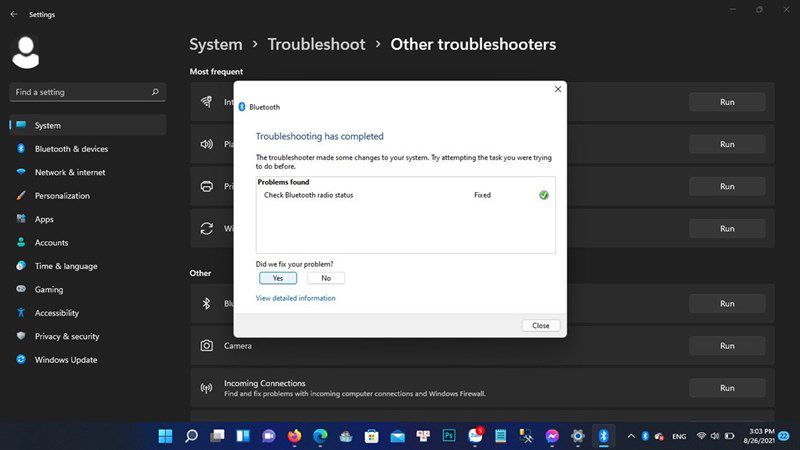800x450 pixels.
Task: Run the Windows Update troubleshooter
Action: point(727,229)
